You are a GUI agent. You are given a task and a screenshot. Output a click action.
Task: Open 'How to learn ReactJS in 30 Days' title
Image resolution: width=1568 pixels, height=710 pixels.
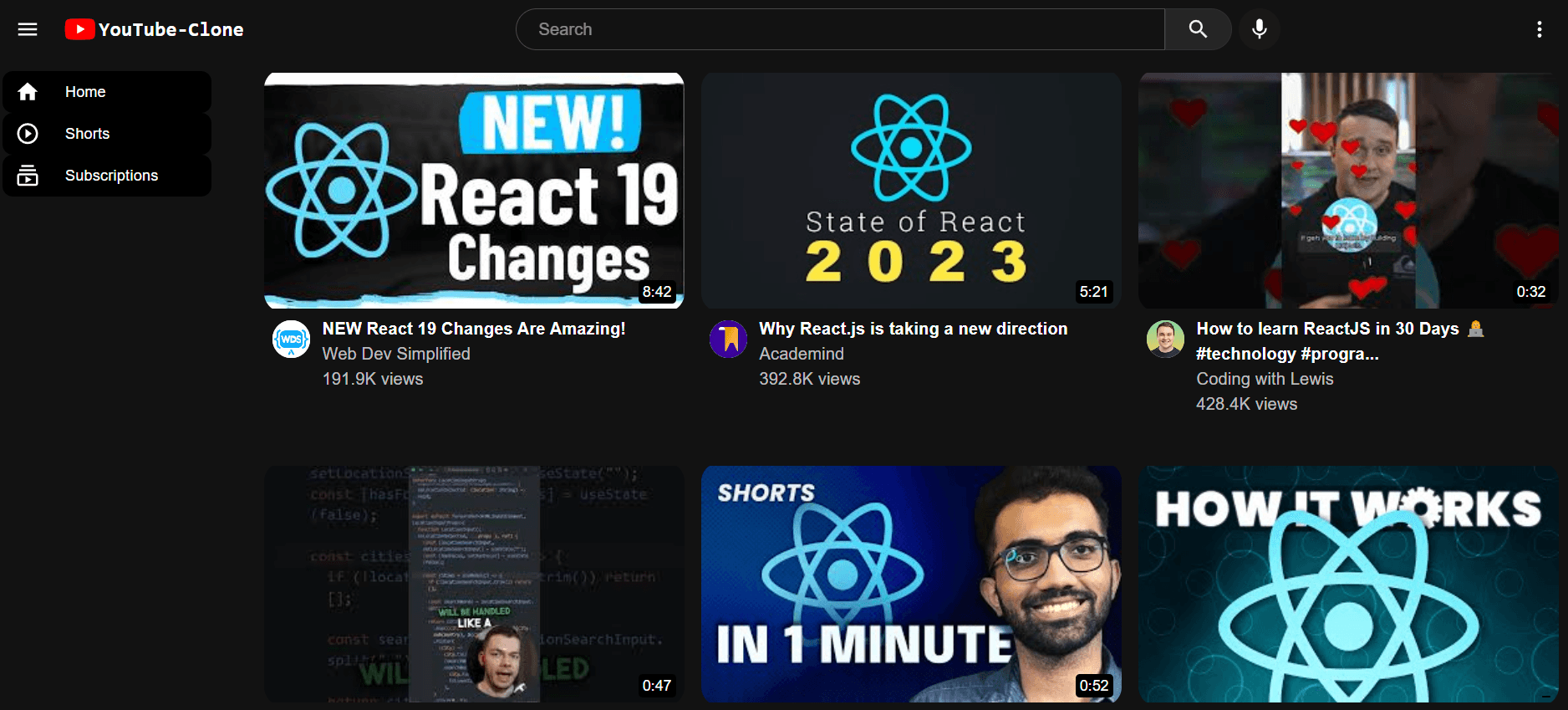(1341, 341)
